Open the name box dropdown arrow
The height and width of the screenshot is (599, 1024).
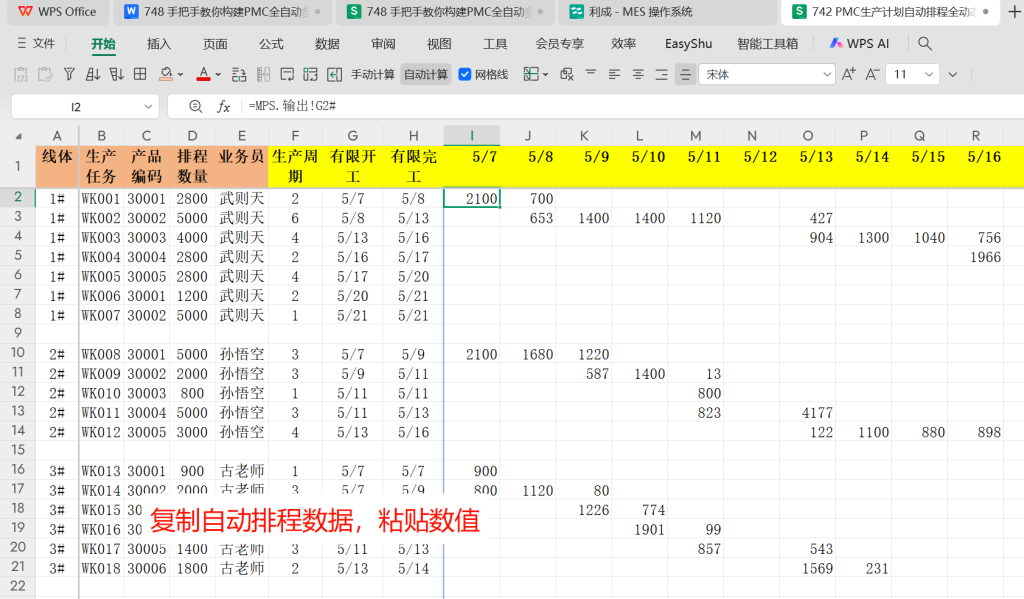(x=148, y=106)
